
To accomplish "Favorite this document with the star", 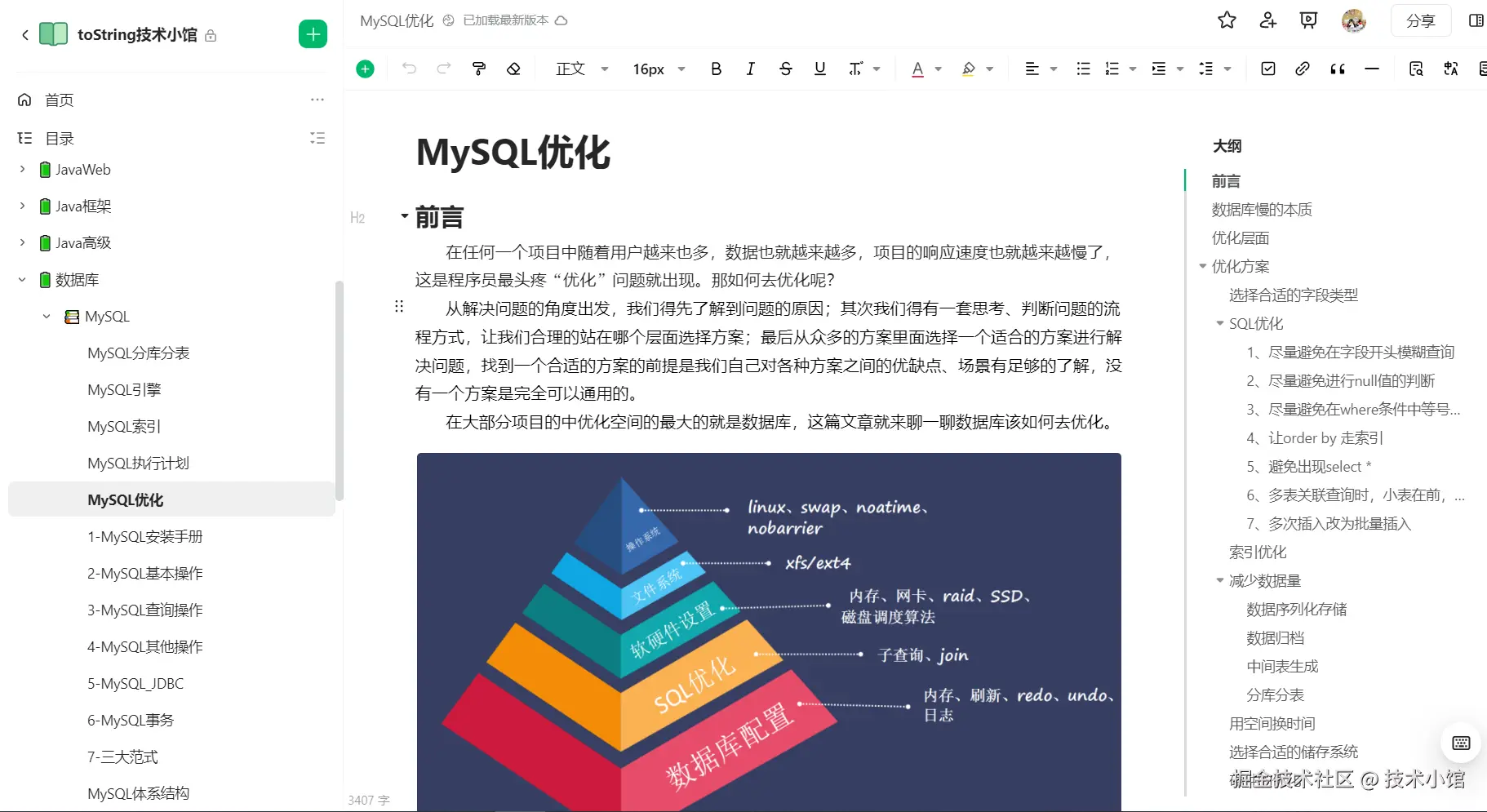I will coord(1227,20).
